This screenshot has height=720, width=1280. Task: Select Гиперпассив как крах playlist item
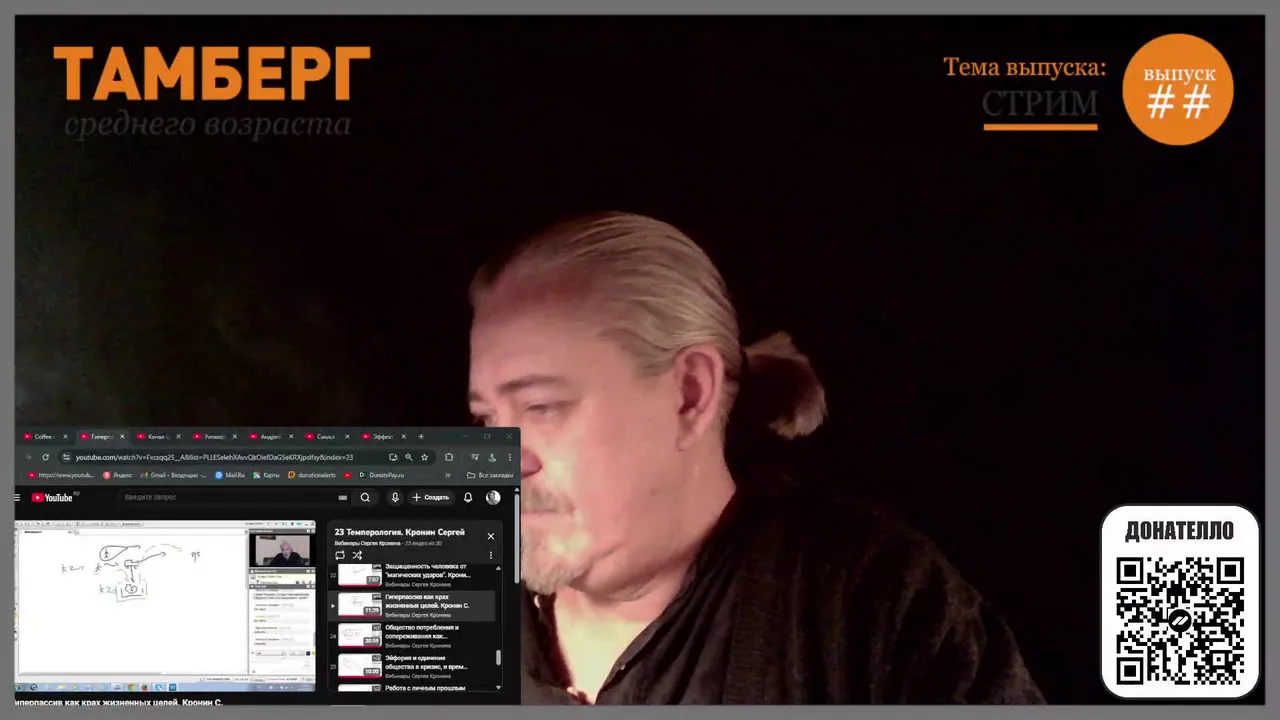(412, 605)
